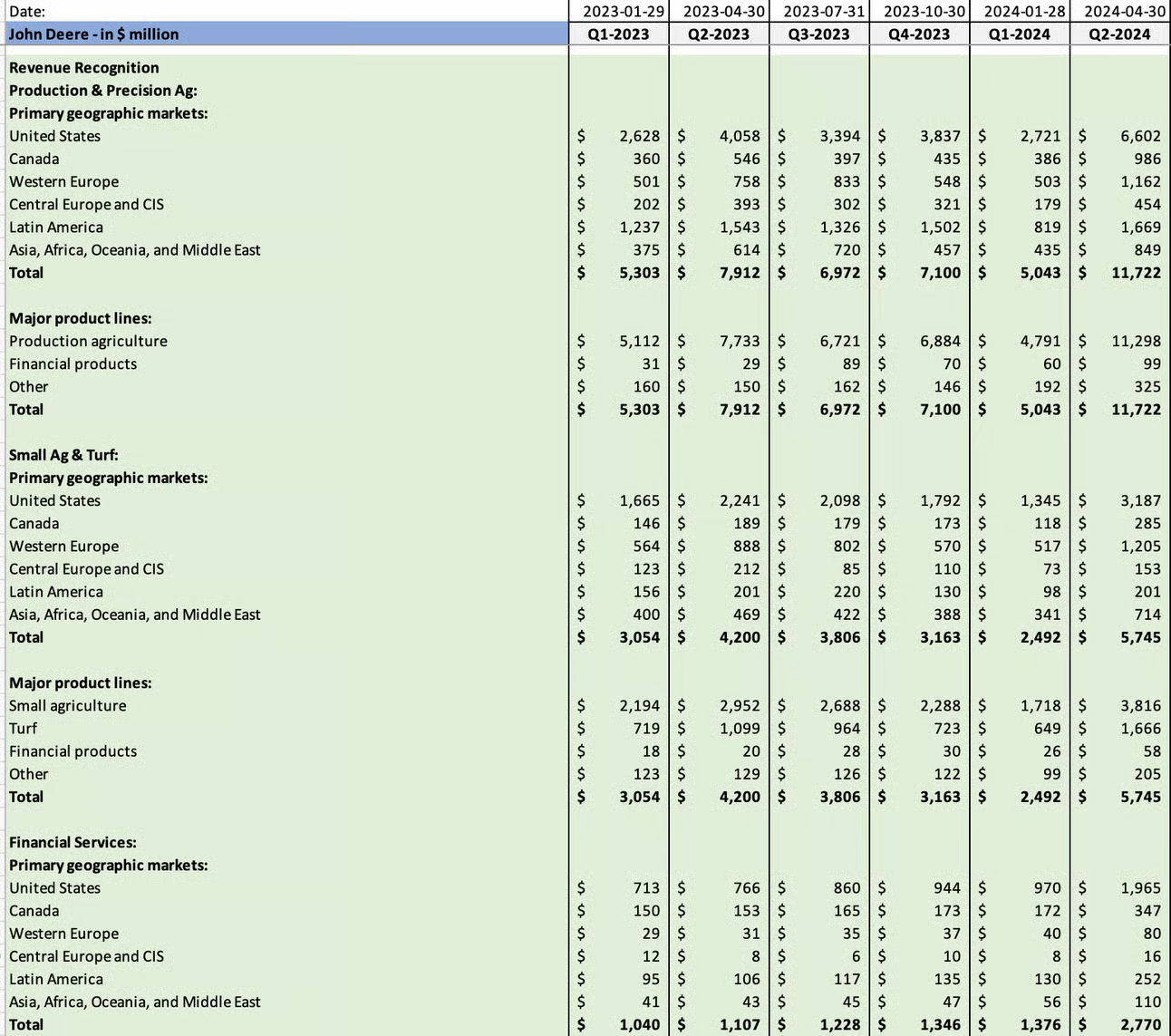Select the "John Deere - in $ million" header cell
This screenshot has width=1171, height=1036.
tap(286, 34)
